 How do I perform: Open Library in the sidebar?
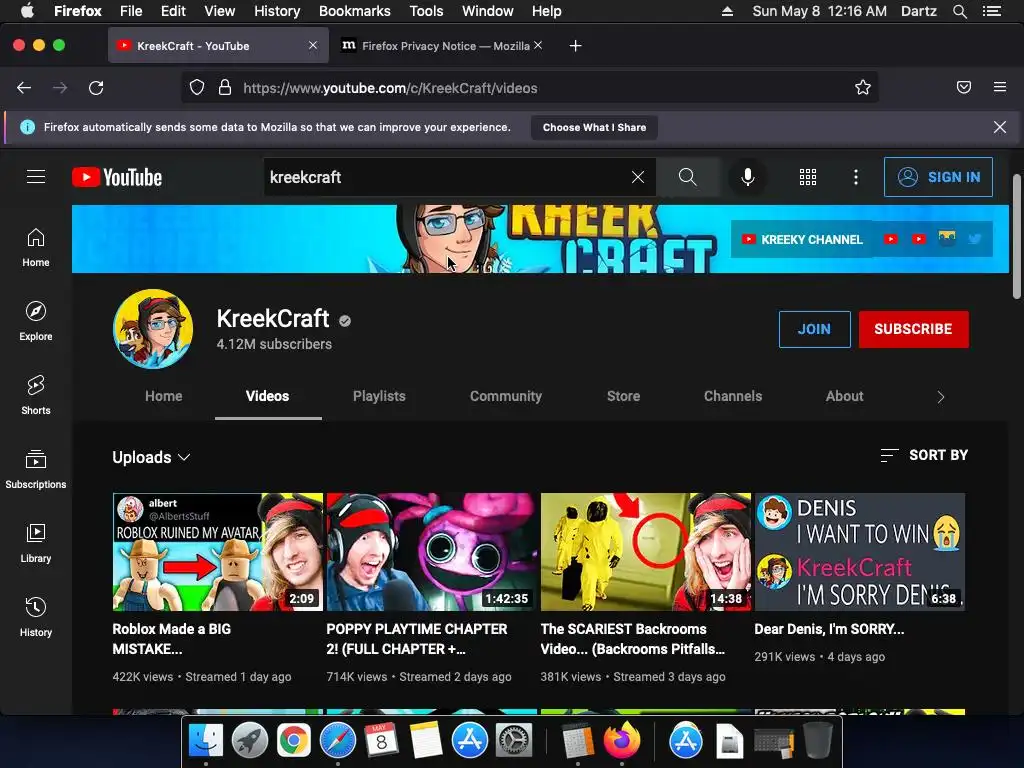pos(36,543)
